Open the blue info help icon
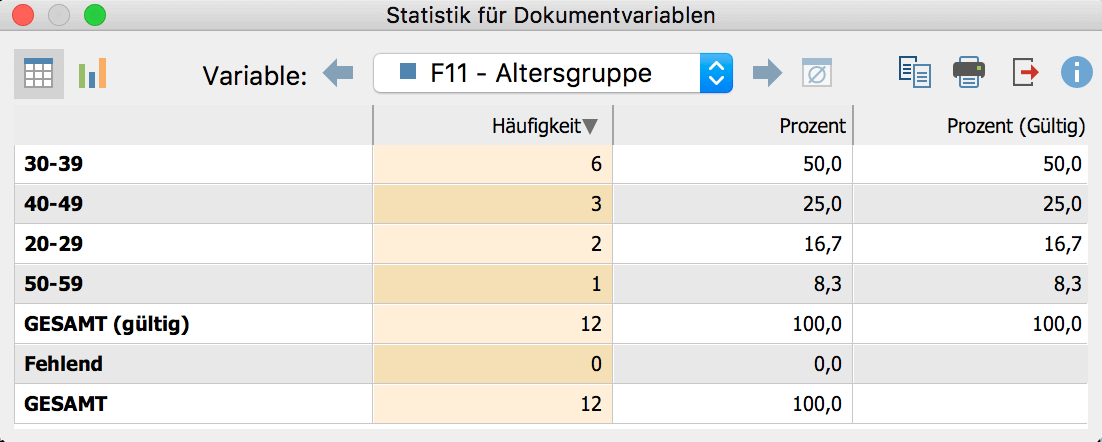 [x=1077, y=72]
